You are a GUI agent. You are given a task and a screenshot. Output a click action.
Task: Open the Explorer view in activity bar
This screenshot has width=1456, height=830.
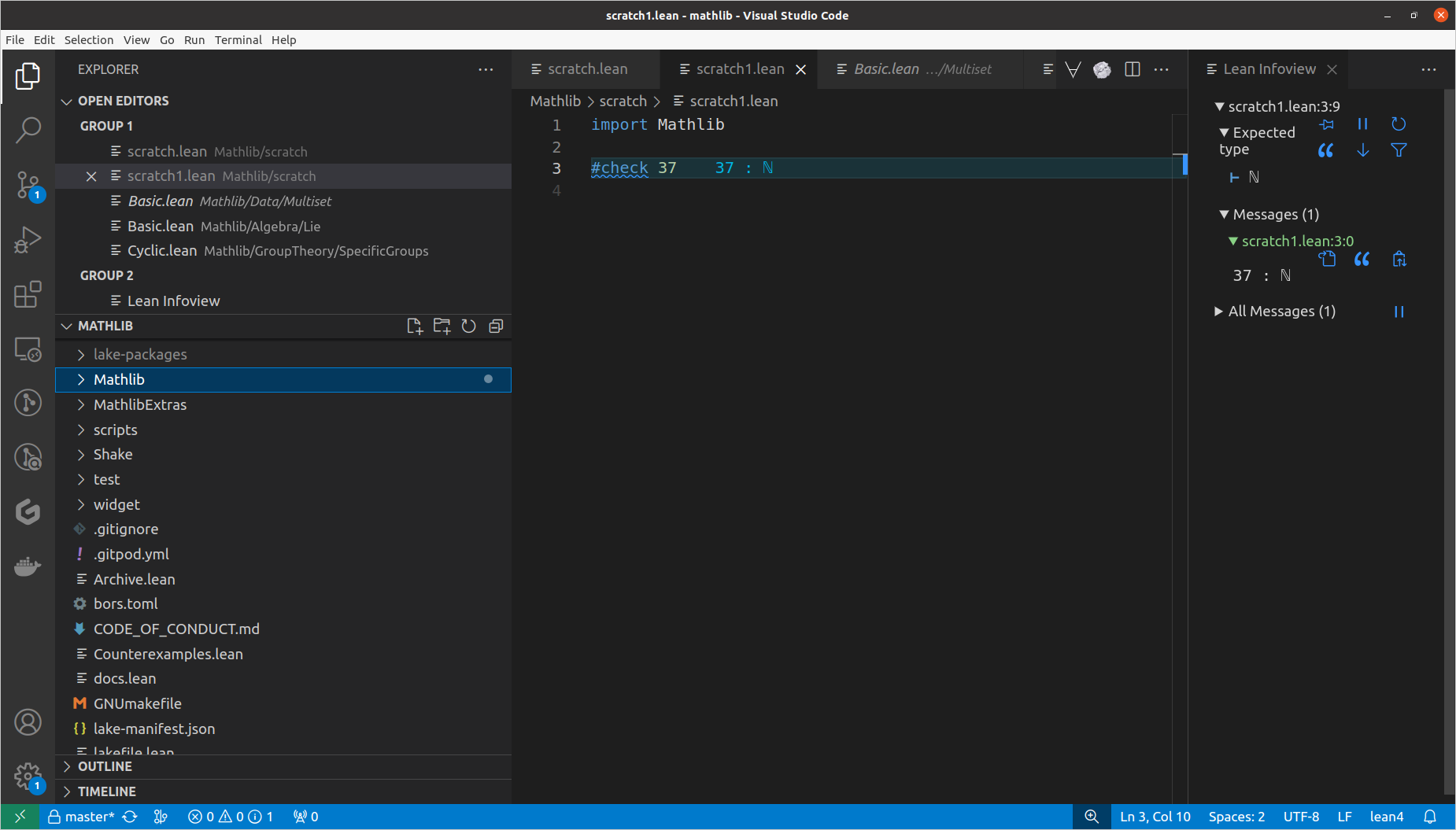(28, 76)
